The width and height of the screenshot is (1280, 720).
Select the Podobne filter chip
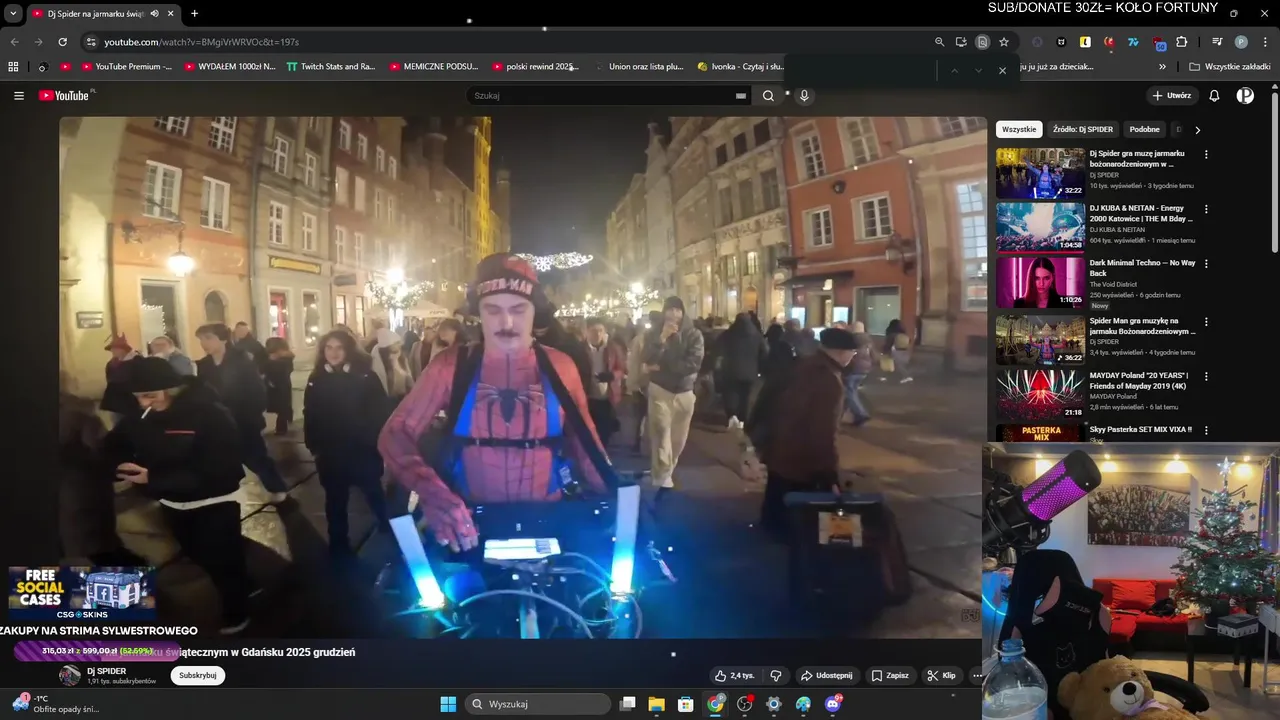[1144, 130]
